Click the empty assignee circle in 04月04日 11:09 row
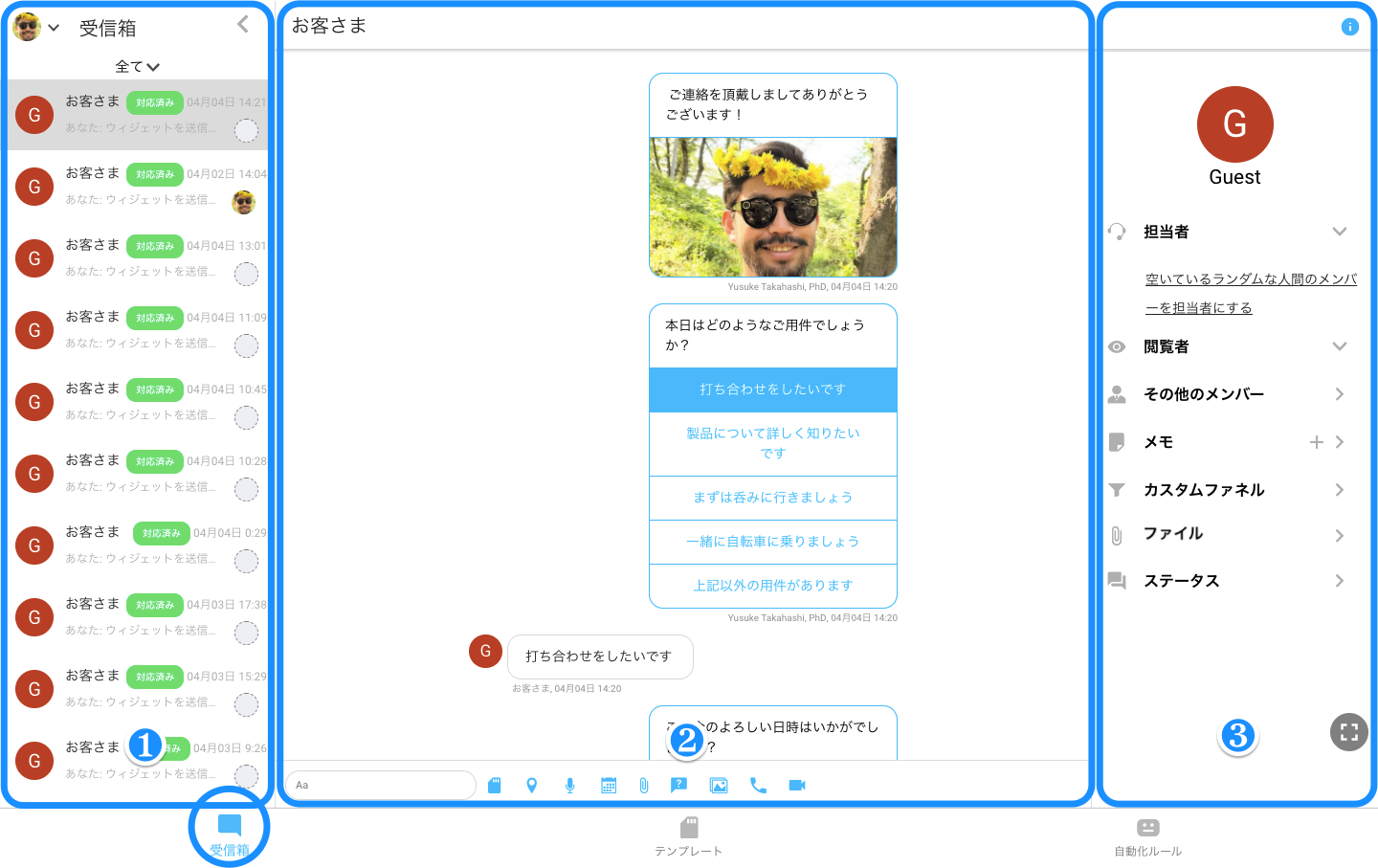 [246, 345]
